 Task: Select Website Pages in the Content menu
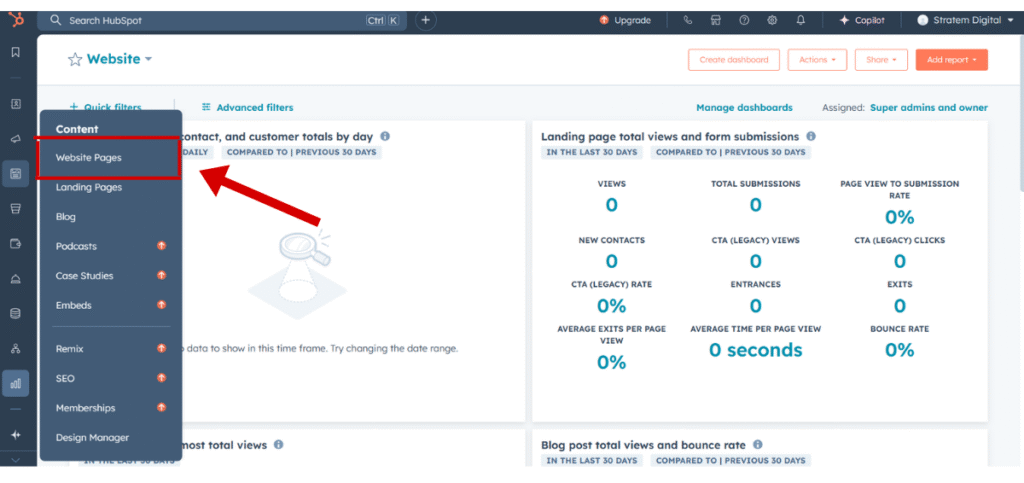(89, 158)
